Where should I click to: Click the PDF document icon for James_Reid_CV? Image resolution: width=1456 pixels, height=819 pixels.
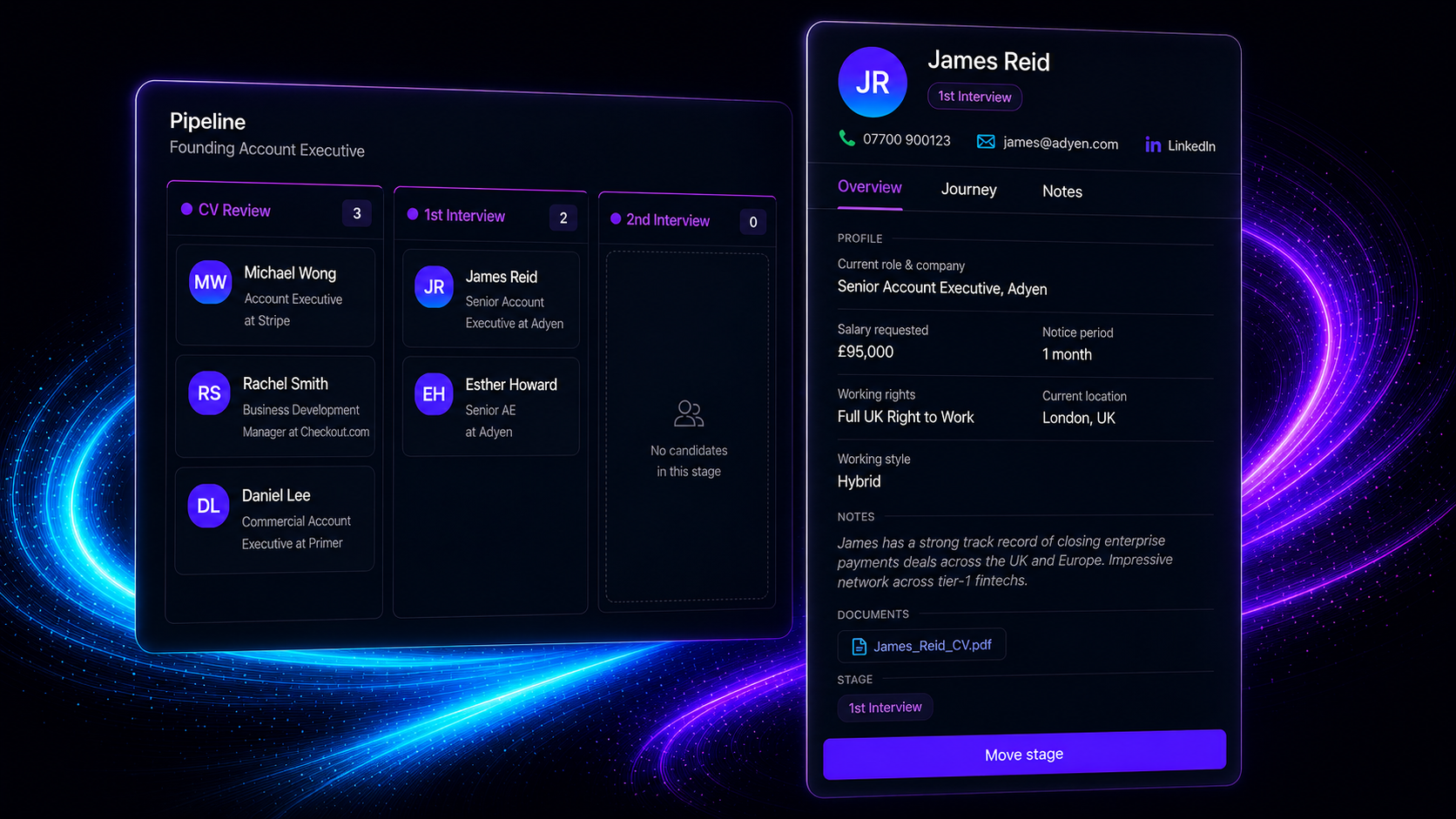click(x=859, y=646)
